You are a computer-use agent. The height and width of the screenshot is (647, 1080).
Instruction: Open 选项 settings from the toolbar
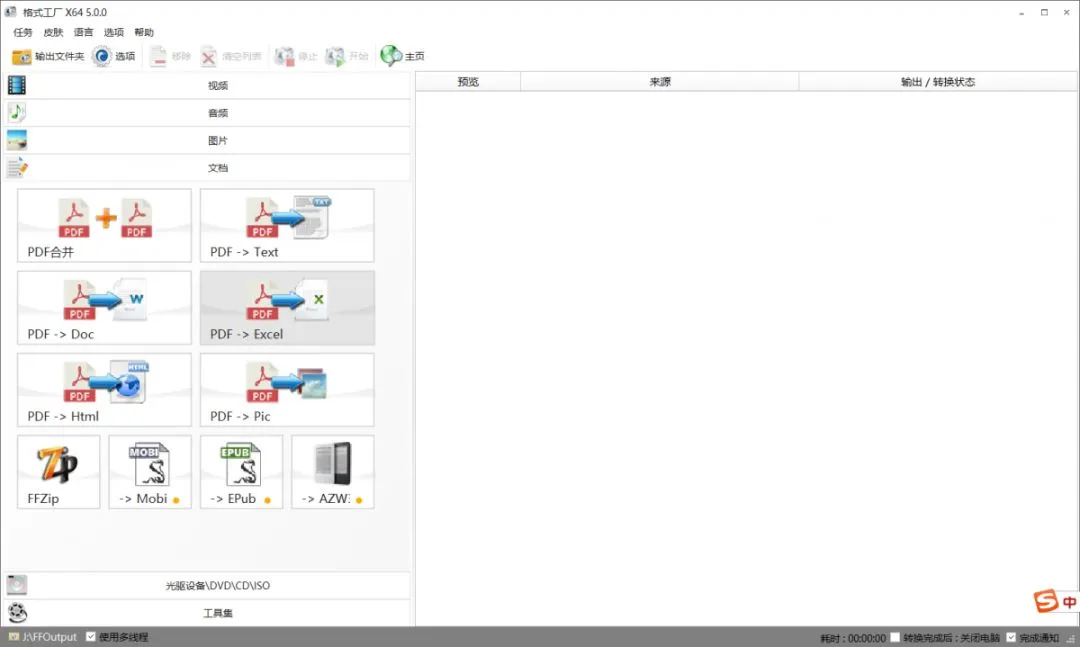click(x=114, y=57)
